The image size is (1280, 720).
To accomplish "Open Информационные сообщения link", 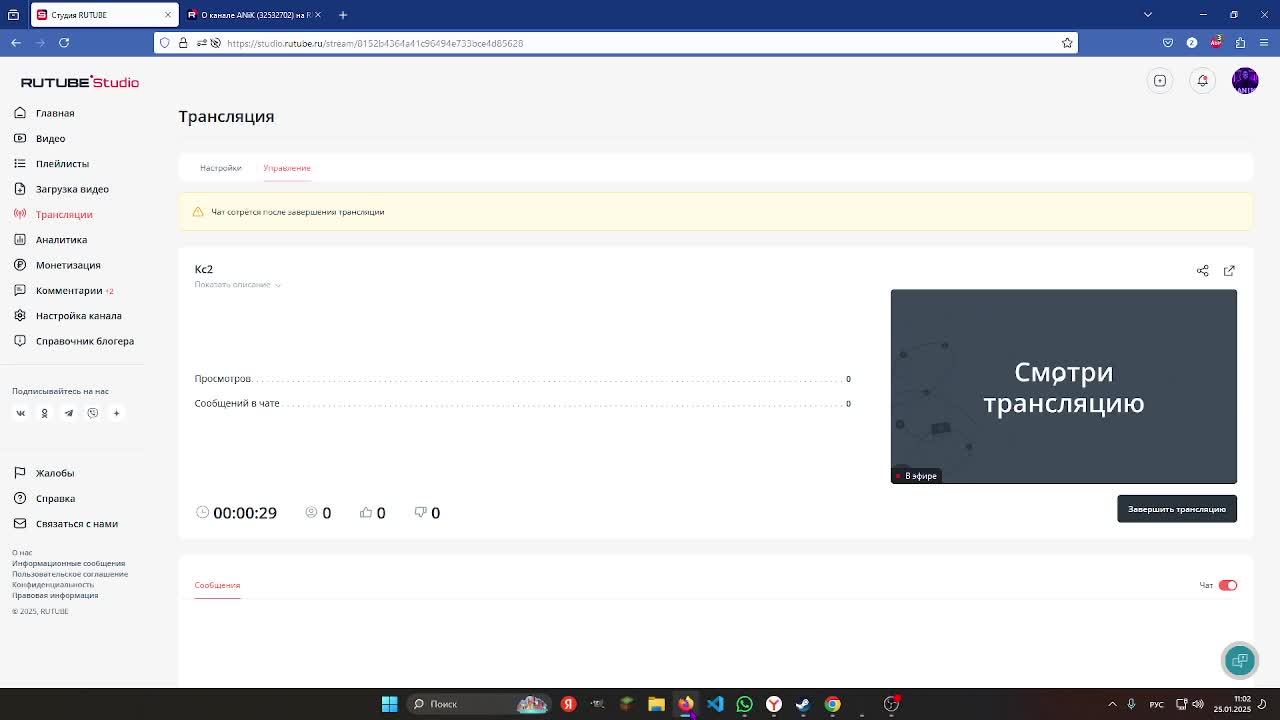I will click(x=68, y=563).
